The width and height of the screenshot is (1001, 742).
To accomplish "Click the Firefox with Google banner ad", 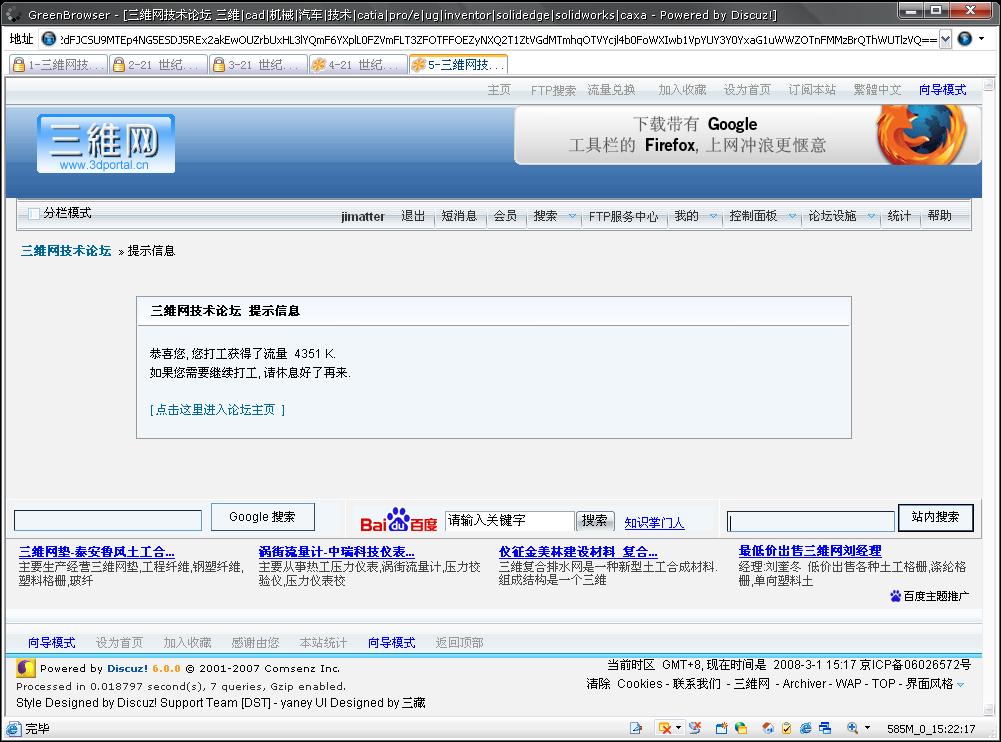I will [747, 135].
